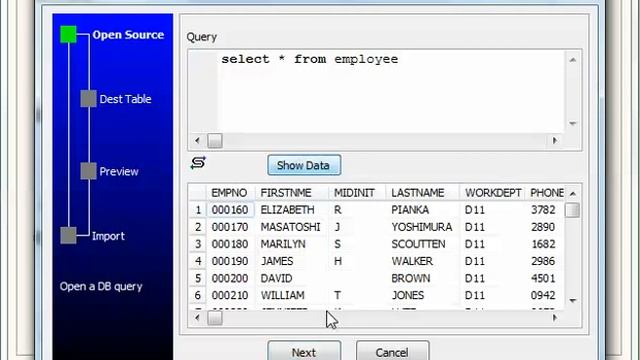This screenshot has width=640, height=360.
Task: Click data grid scroll up arrow
Action: [x=573, y=193]
